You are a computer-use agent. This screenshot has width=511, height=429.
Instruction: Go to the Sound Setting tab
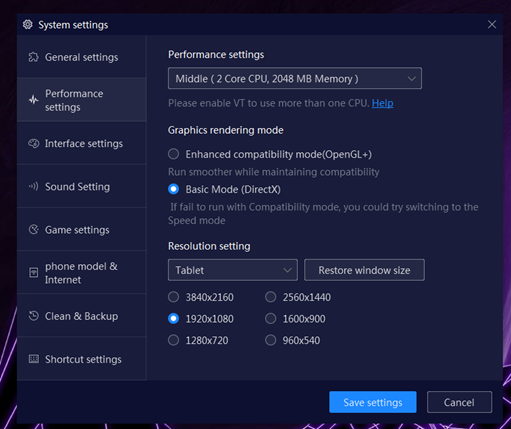point(82,186)
